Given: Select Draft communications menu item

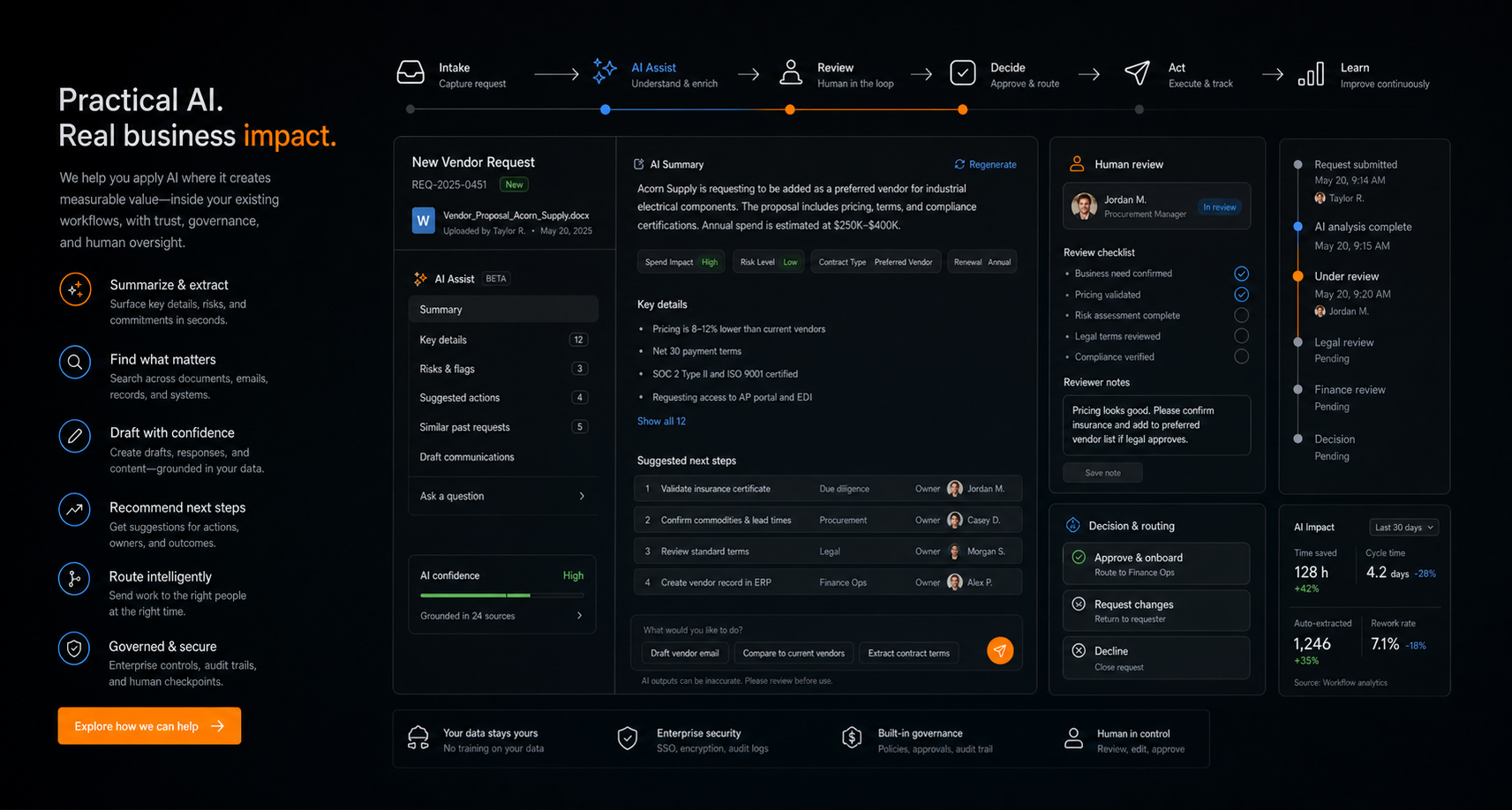Looking at the screenshot, I should (503, 457).
